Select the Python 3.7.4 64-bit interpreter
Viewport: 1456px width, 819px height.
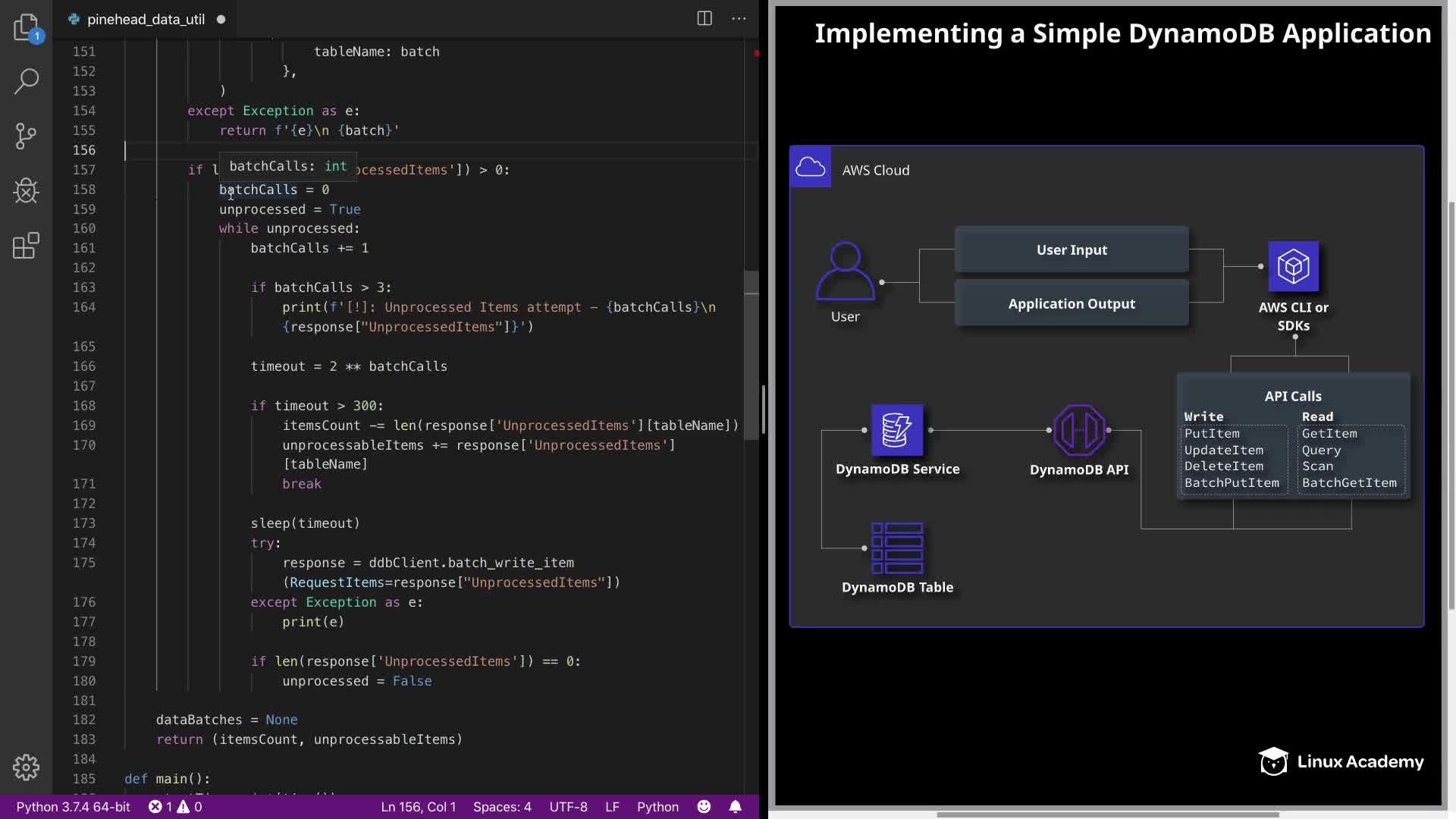click(73, 807)
